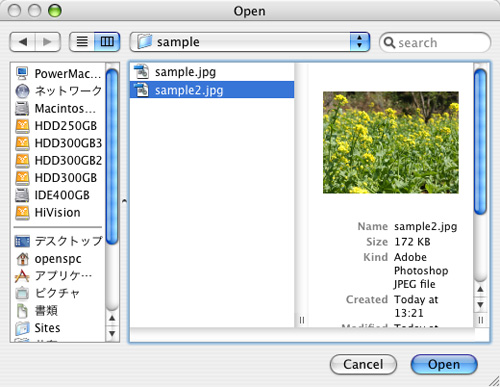This screenshot has width=500, height=387.
Task: Open the sample folder path dropdown
Action: [x=250, y=42]
